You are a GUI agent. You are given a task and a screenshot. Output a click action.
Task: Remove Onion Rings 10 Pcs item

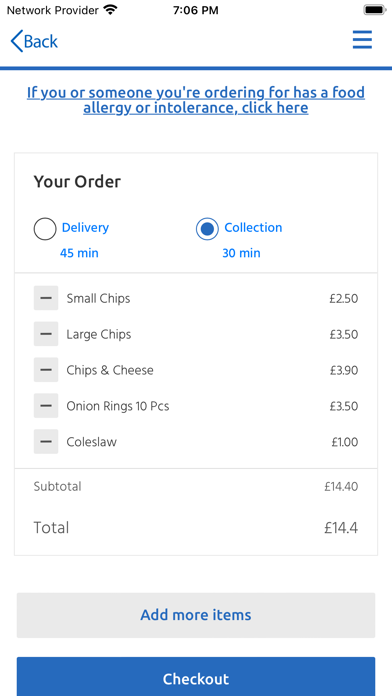pyautogui.click(x=46, y=406)
